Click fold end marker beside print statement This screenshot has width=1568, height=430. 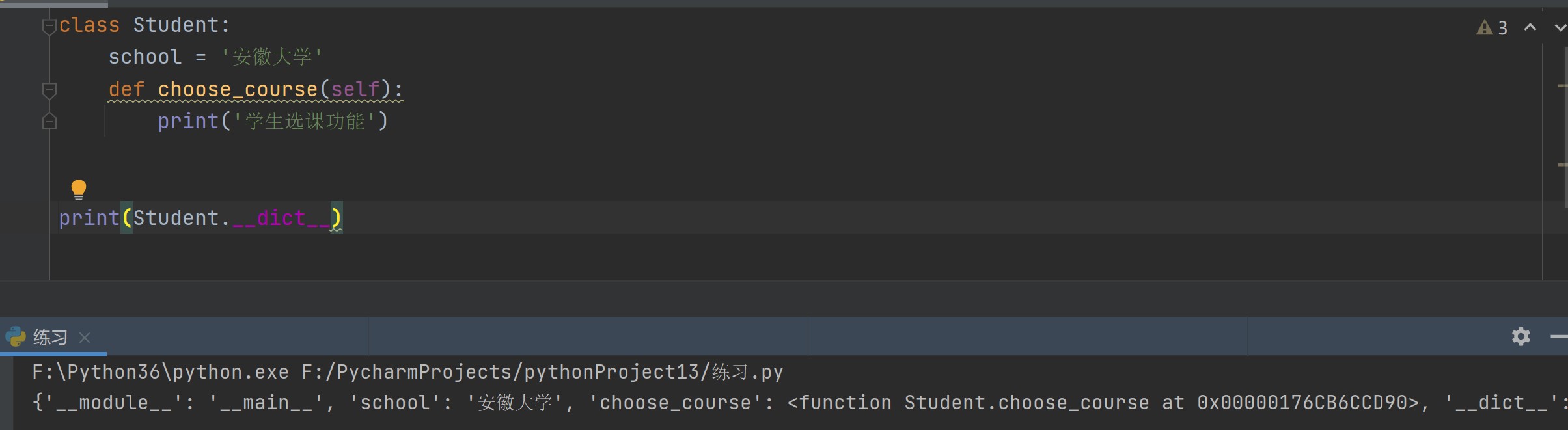(x=49, y=122)
